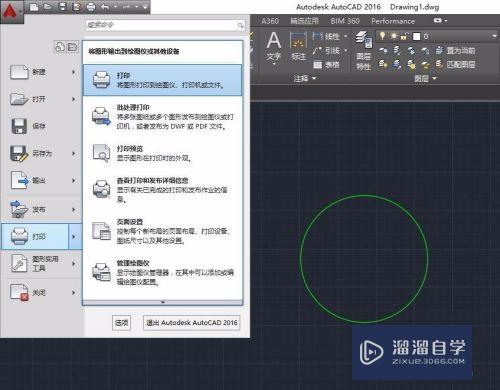Toggle the layer on/off lightbulb in layer dropdown

[x=382, y=36]
